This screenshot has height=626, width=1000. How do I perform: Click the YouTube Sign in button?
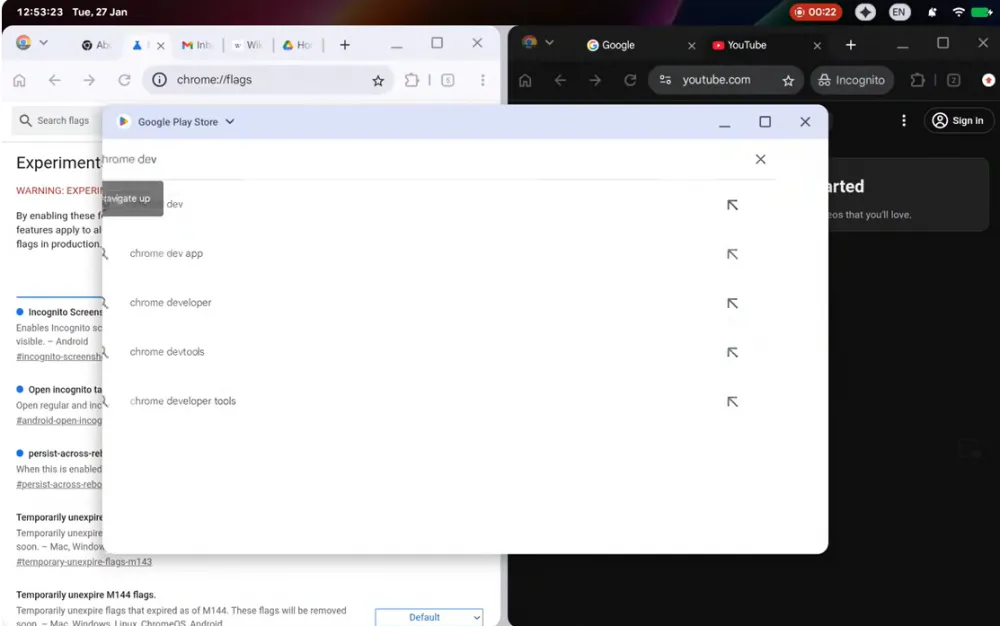point(958,121)
